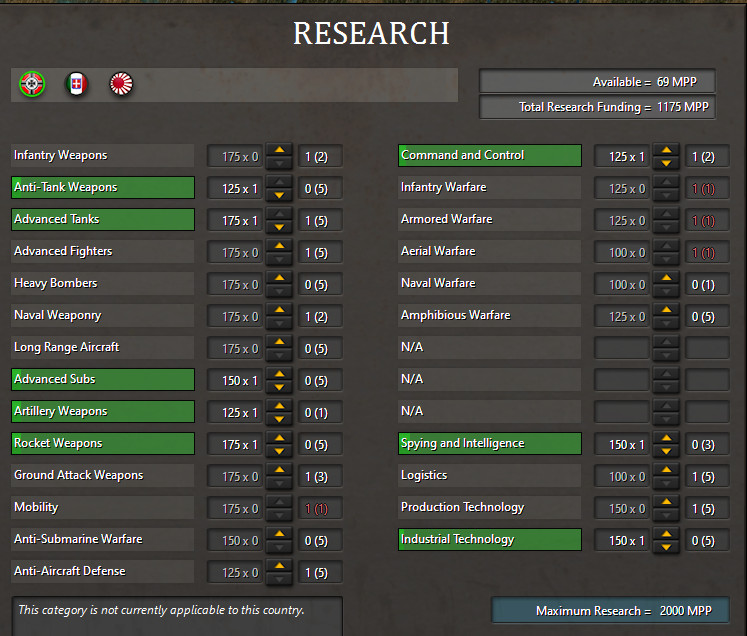Increase Amphibious Warfare research with up arrow
The width and height of the screenshot is (747, 636).
(666, 309)
